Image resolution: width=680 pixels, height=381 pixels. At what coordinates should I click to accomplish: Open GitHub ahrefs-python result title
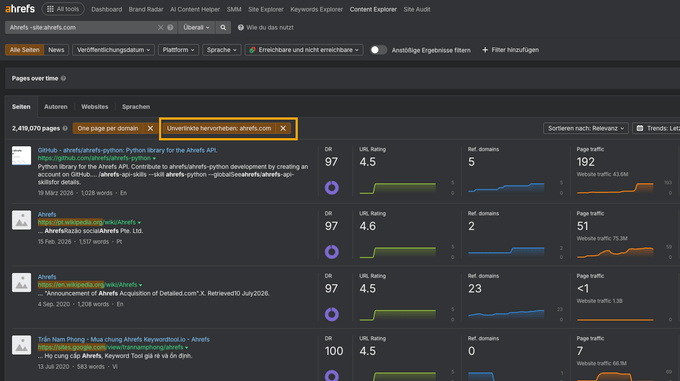[x=128, y=150]
